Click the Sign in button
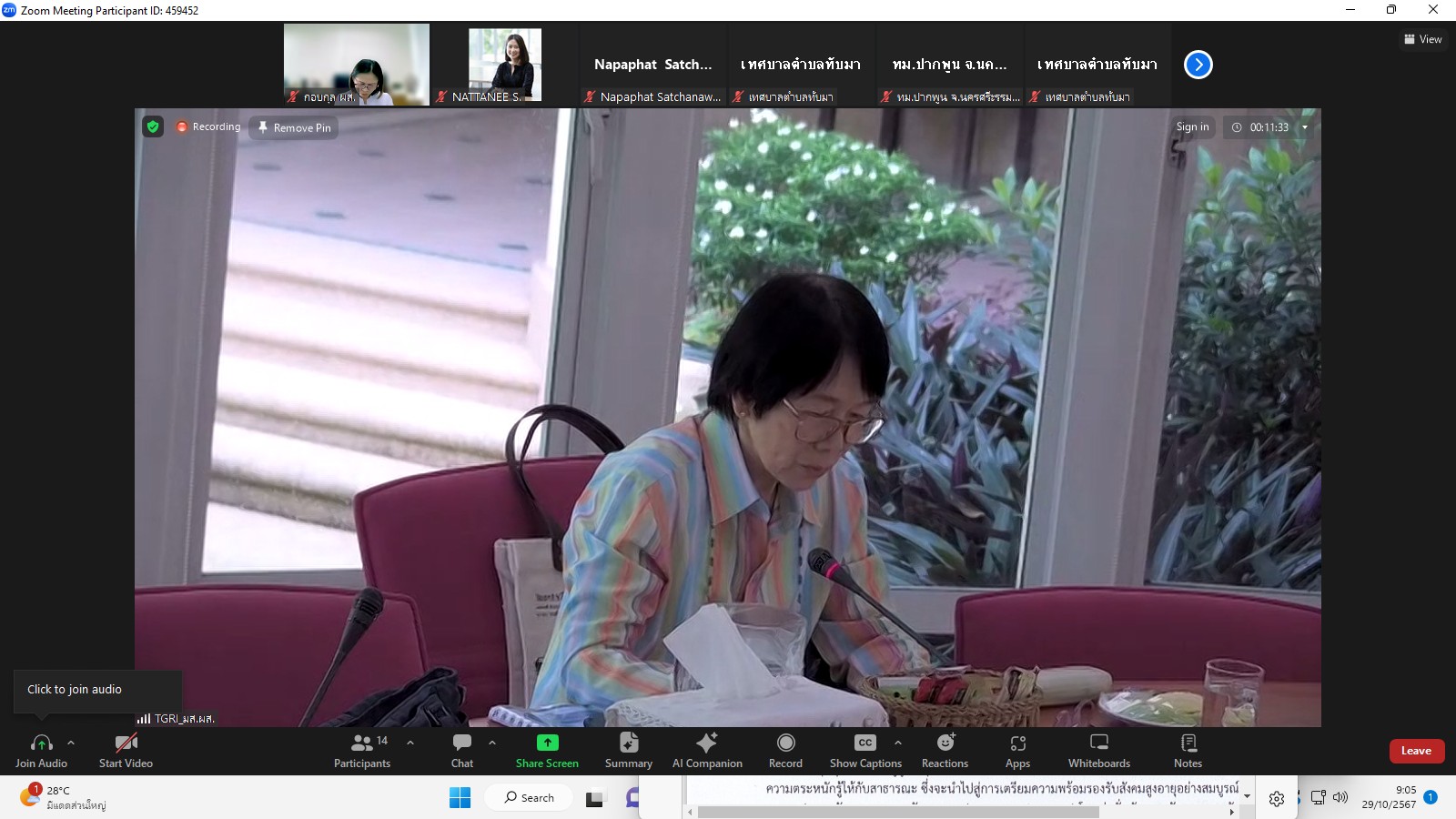Image resolution: width=1456 pixels, height=819 pixels. (1192, 127)
